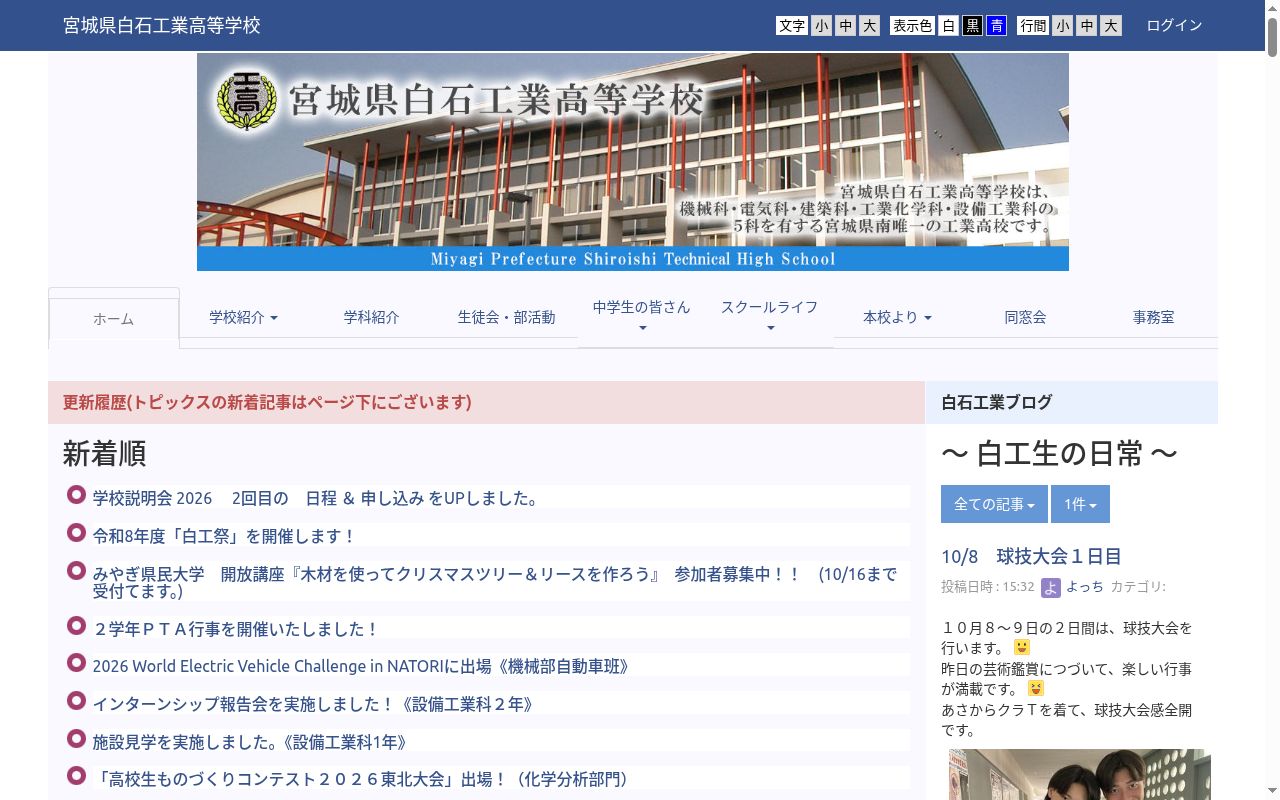Open the 生徒会・部活動 page
Image resolution: width=1280 pixels, height=800 pixels.
pyautogui.click(x=506, y=317)
